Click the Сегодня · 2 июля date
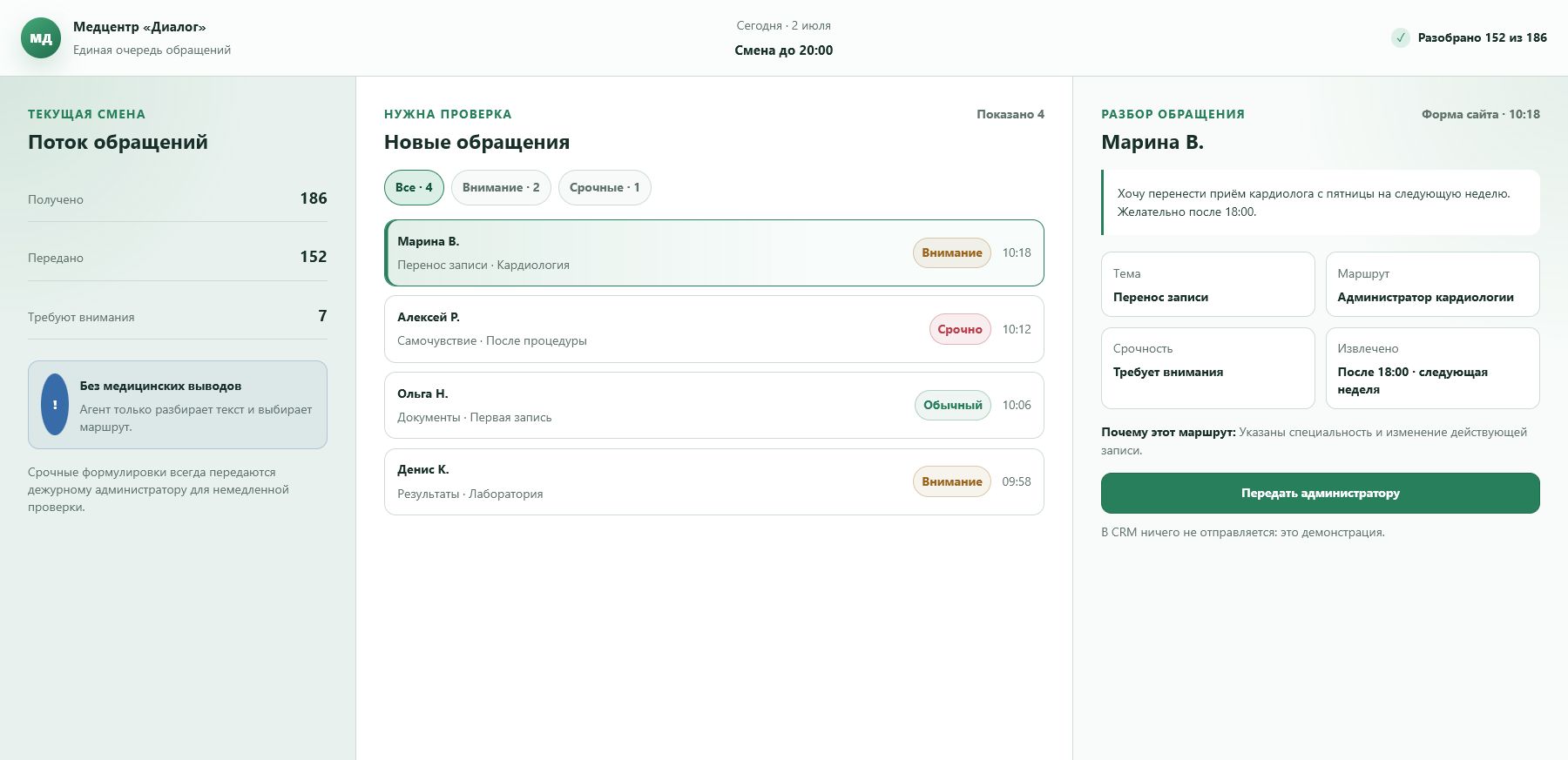1568x760 pixels. tap(784, 25)
